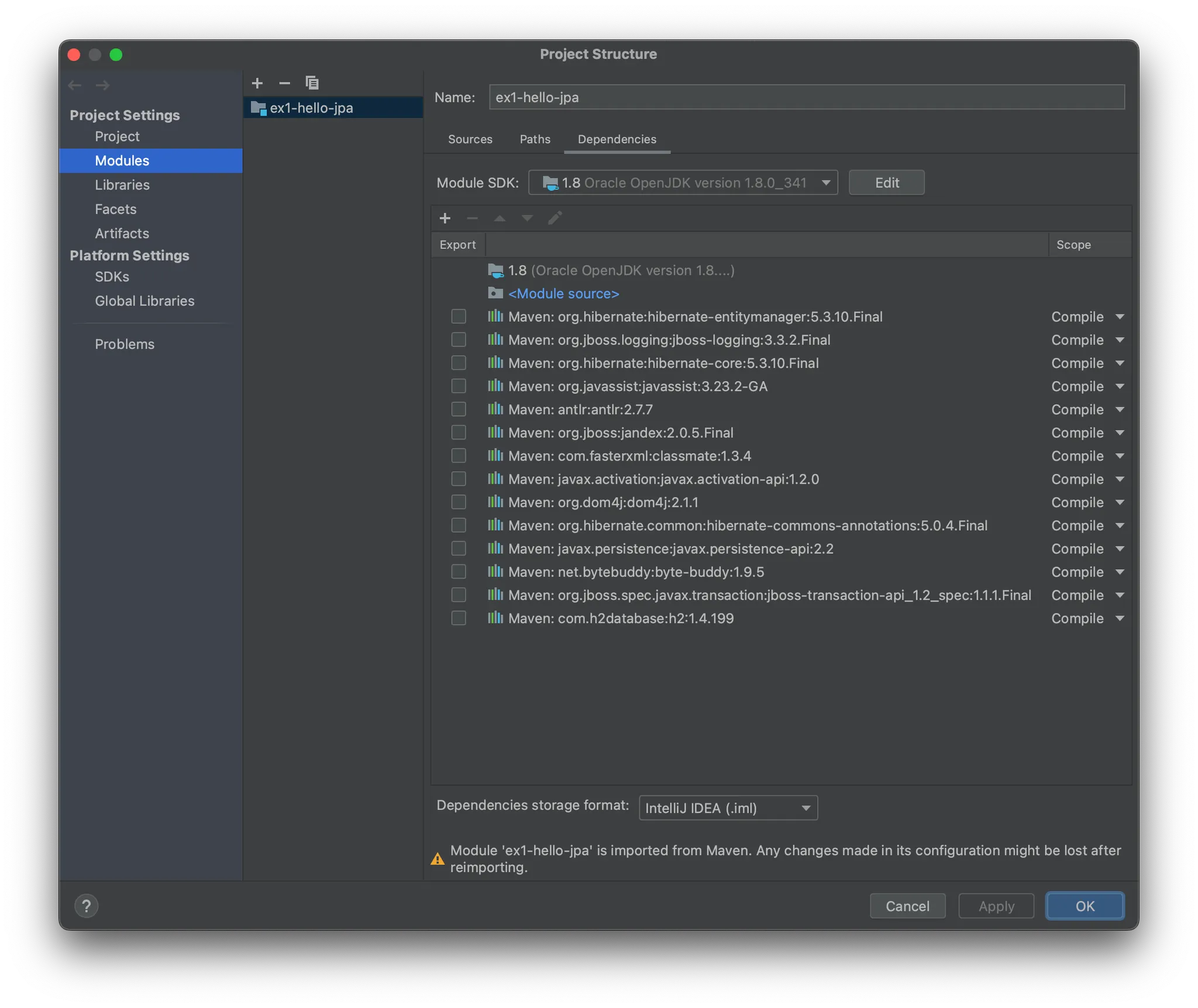The image size is (1198, 1008).
Task: Click the remove module minus icon
Action: click(284, 83)
